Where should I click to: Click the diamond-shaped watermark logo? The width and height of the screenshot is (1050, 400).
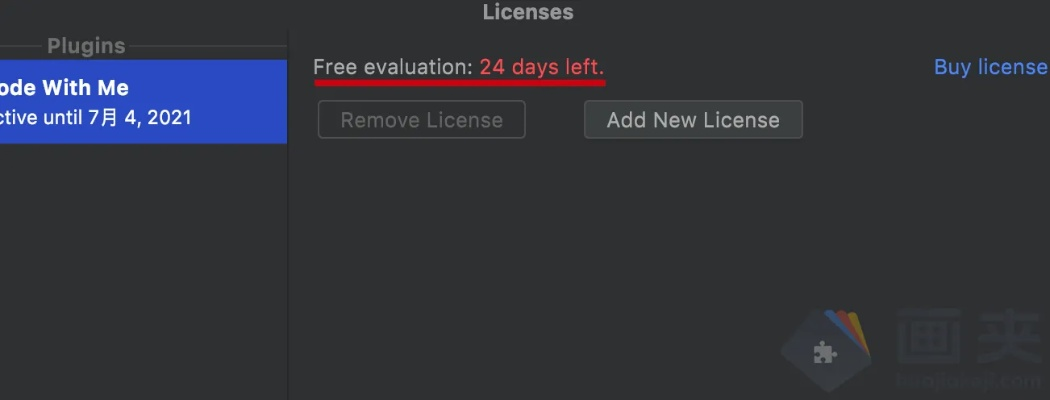click(x=826, y=351)
